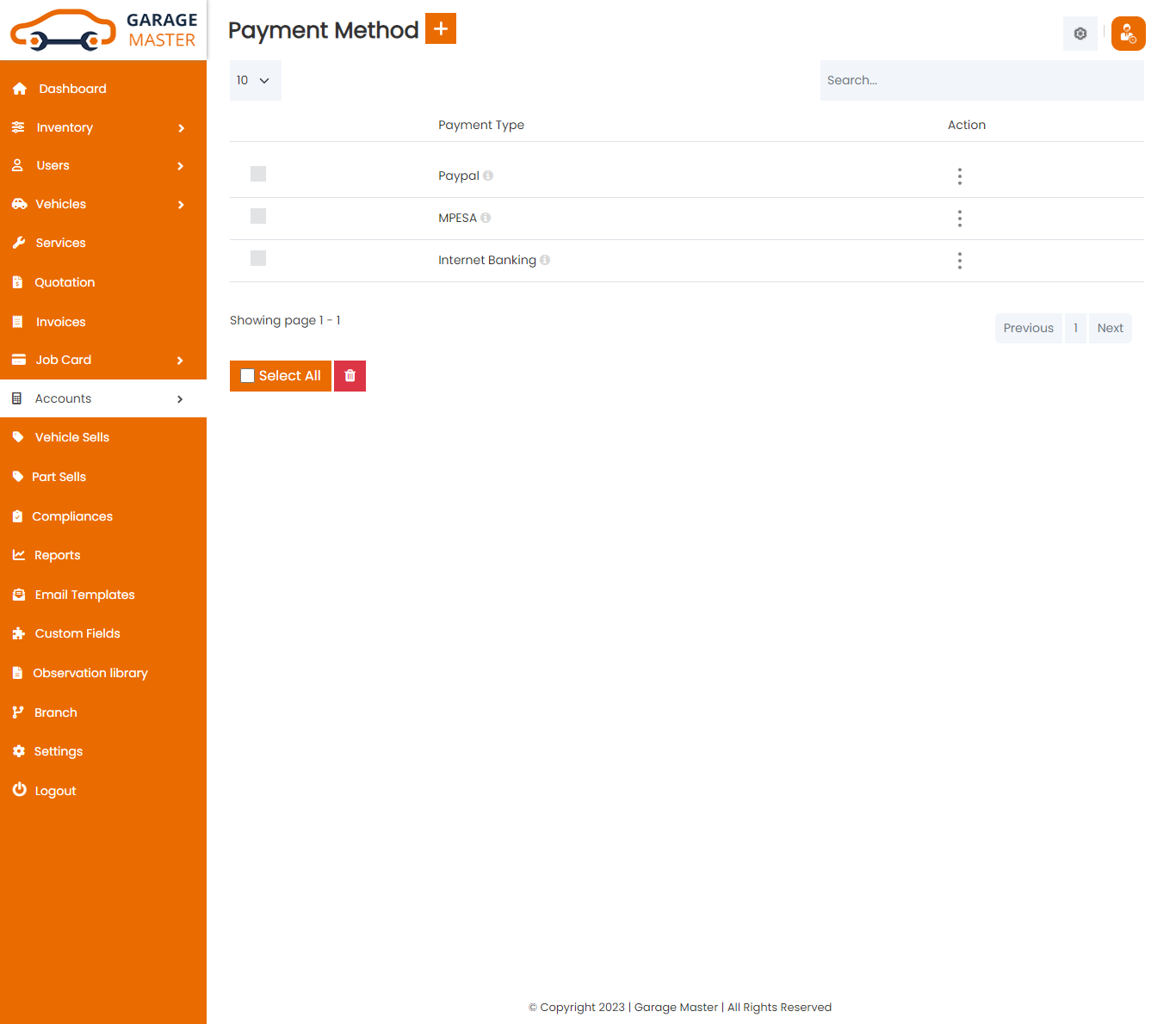Click the user profile icon top right
Screen dimensions: 1176x1024
[1128, 34]
